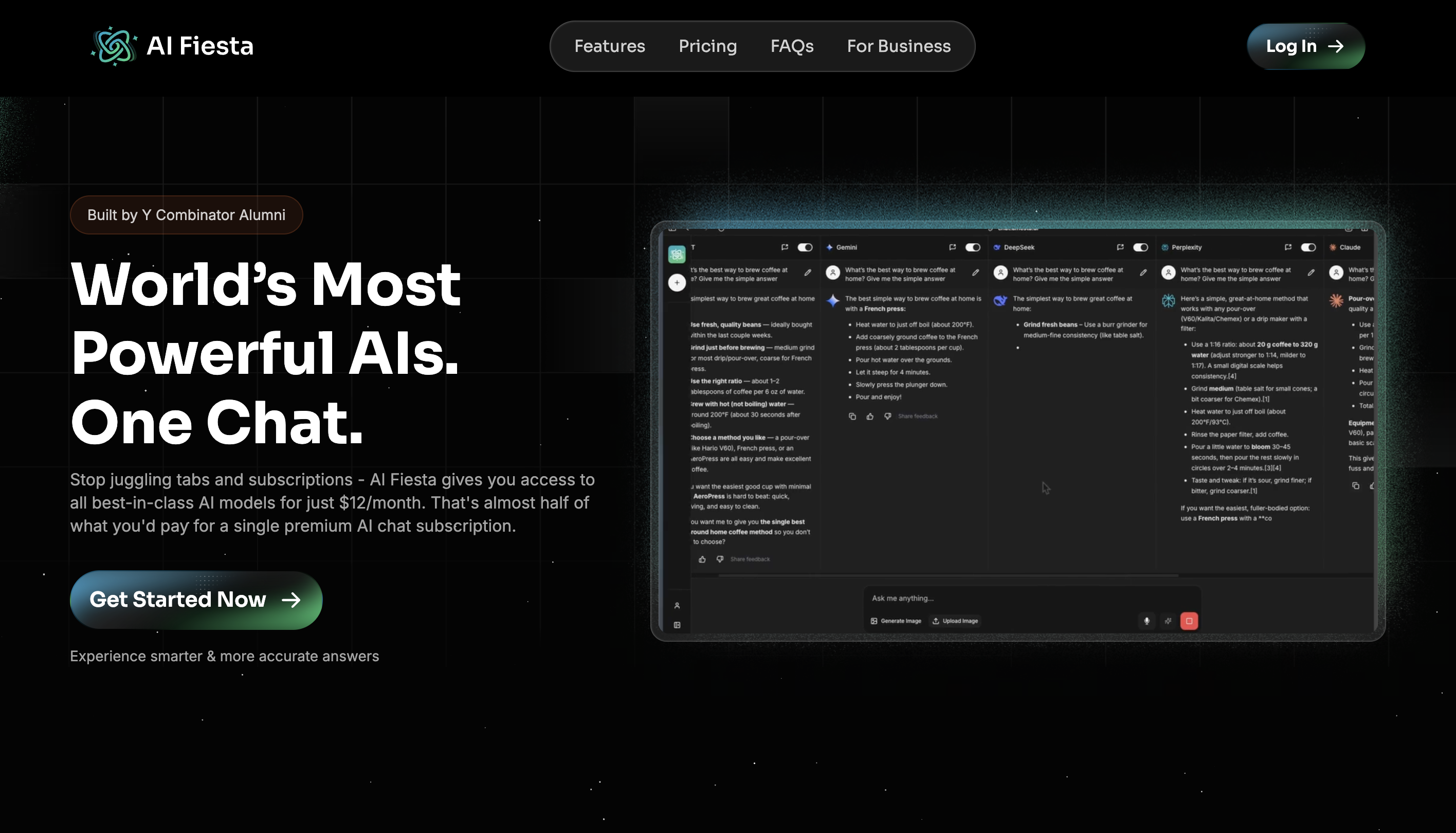Click the 'AI Fiesta' brand name text

[x=200, y=46]
